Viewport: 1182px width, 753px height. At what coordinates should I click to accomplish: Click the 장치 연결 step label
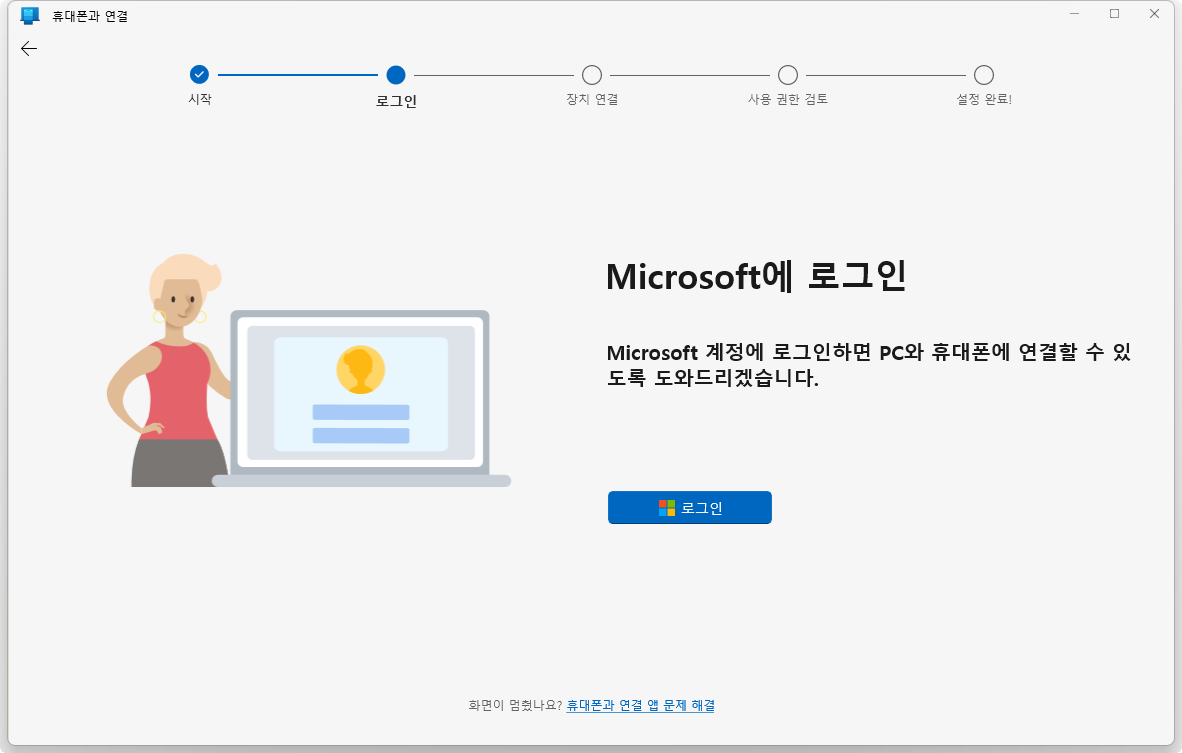(x=593, y=99)
